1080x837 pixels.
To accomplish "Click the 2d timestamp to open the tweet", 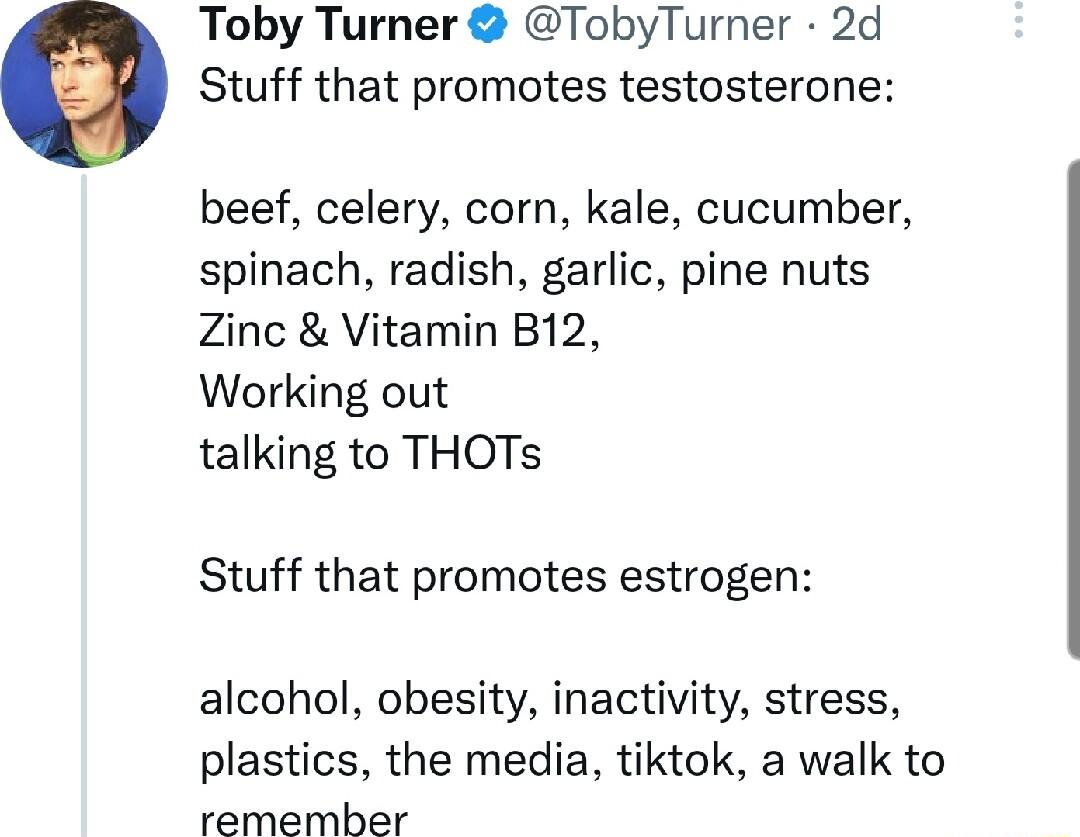I will tap(857, 25).
